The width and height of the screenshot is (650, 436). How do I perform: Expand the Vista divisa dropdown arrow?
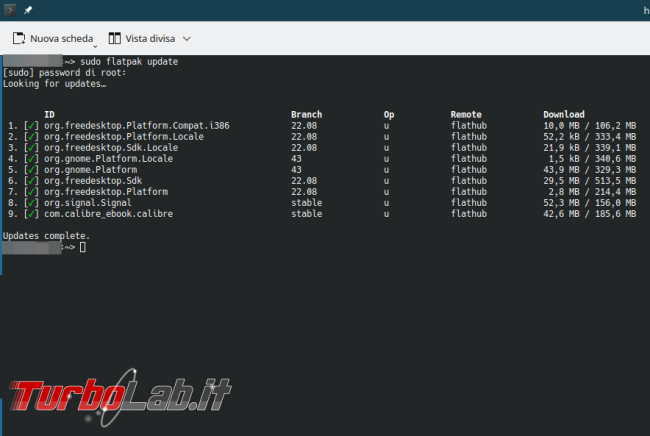pyautogui.click(x=187, y=39)
